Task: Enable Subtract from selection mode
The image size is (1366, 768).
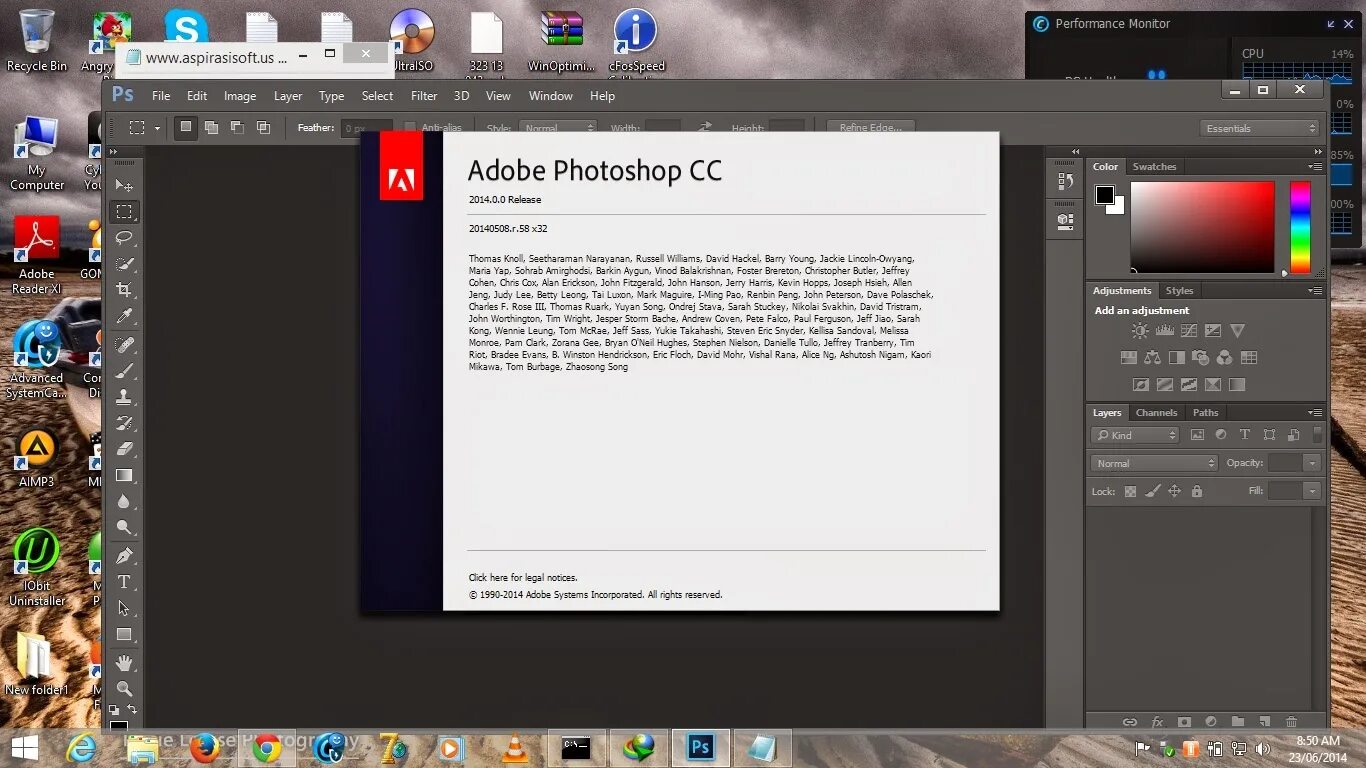Action: click(x=237, y=127)
